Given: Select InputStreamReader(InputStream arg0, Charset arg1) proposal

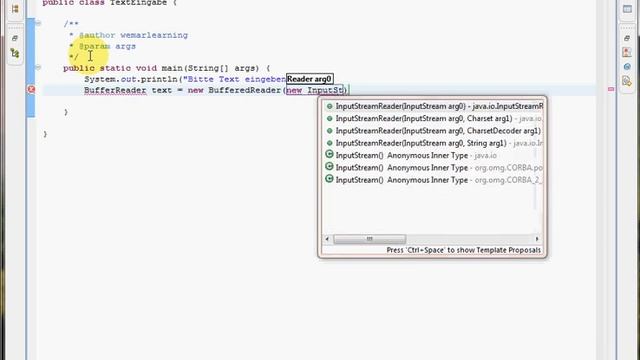Looking at the screenshot, I should click(433, 118).
